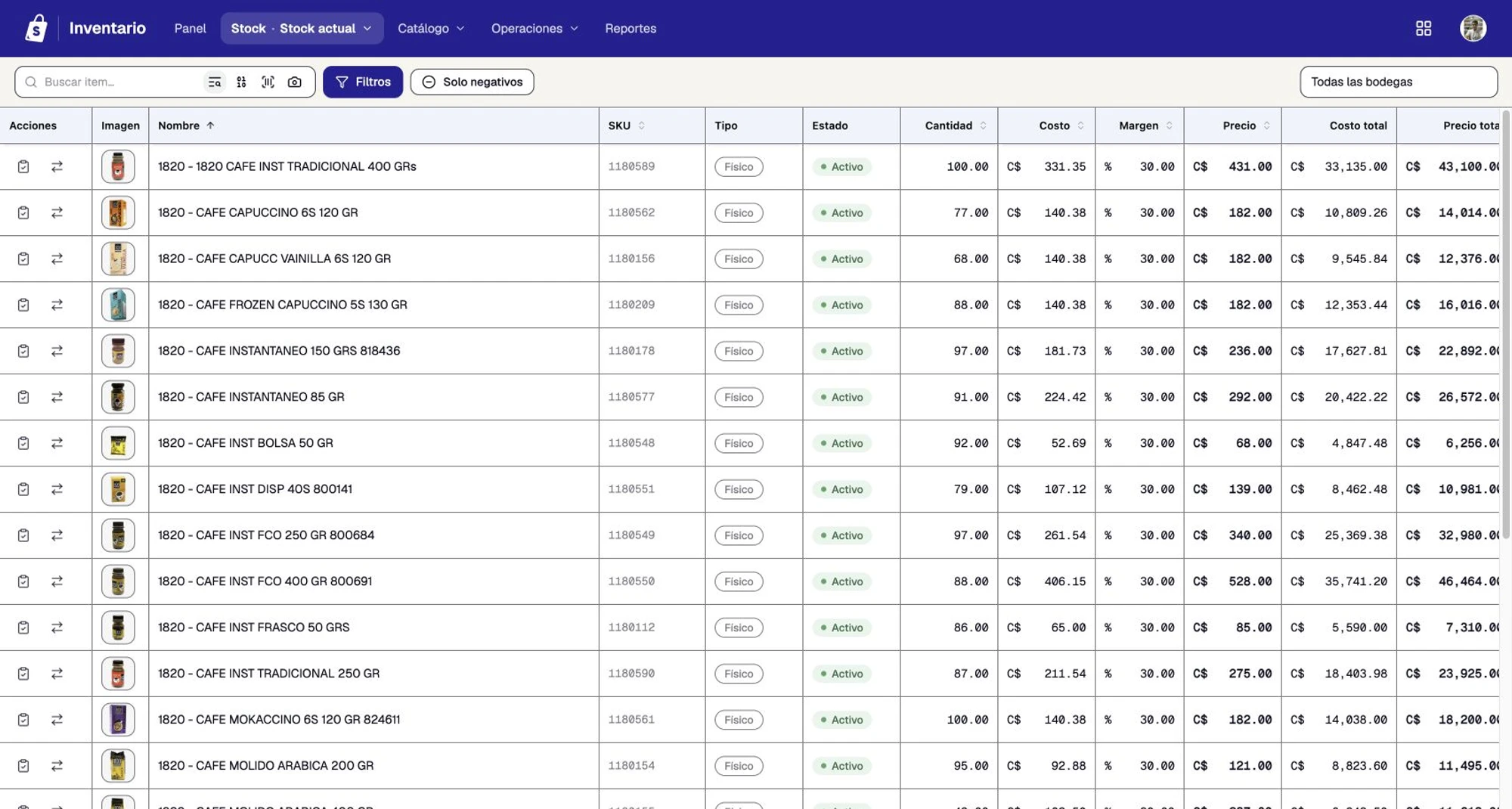Click clipboard icon for CAFE INST BOLSA 50 GR

23,443
